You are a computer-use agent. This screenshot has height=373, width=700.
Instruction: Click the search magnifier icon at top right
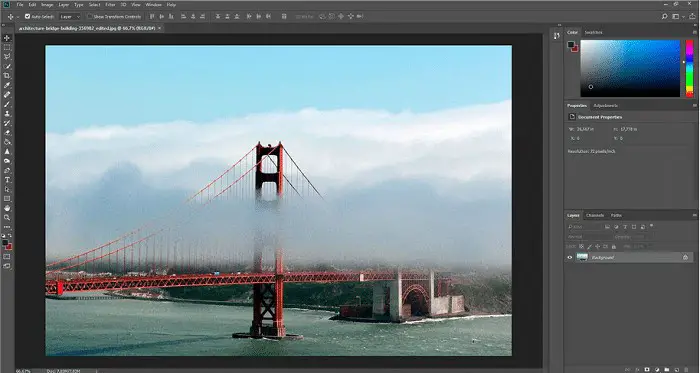pos(664,17)
